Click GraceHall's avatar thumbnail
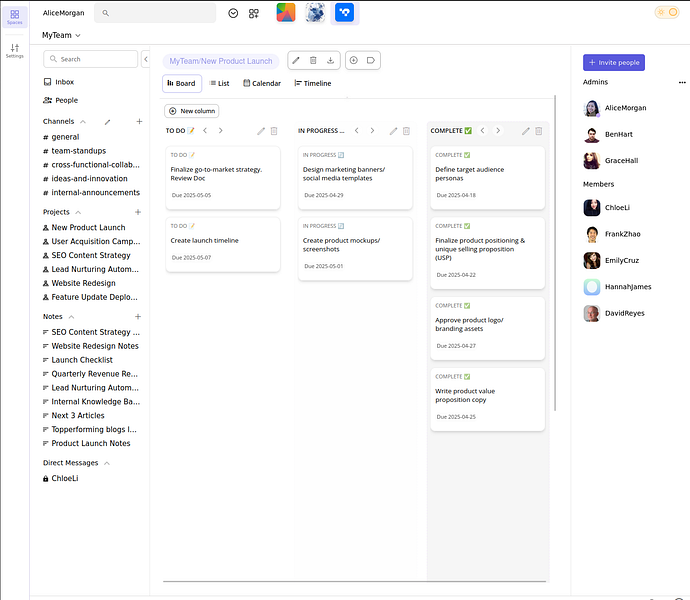The height and width of the screenshot is (600, 690). coord(592,161)
